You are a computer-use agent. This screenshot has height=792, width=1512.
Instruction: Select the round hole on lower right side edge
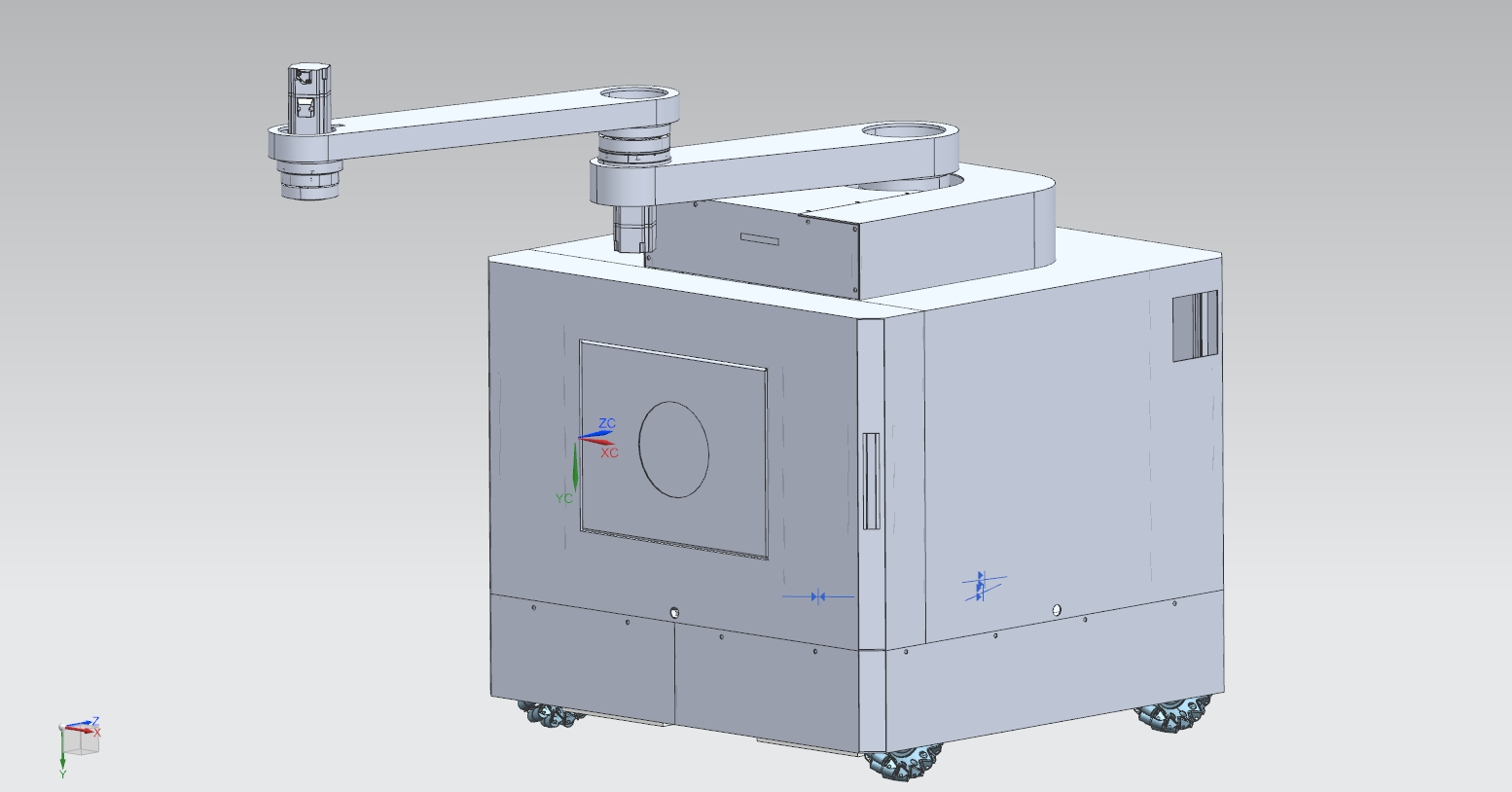coord(1057,610)
